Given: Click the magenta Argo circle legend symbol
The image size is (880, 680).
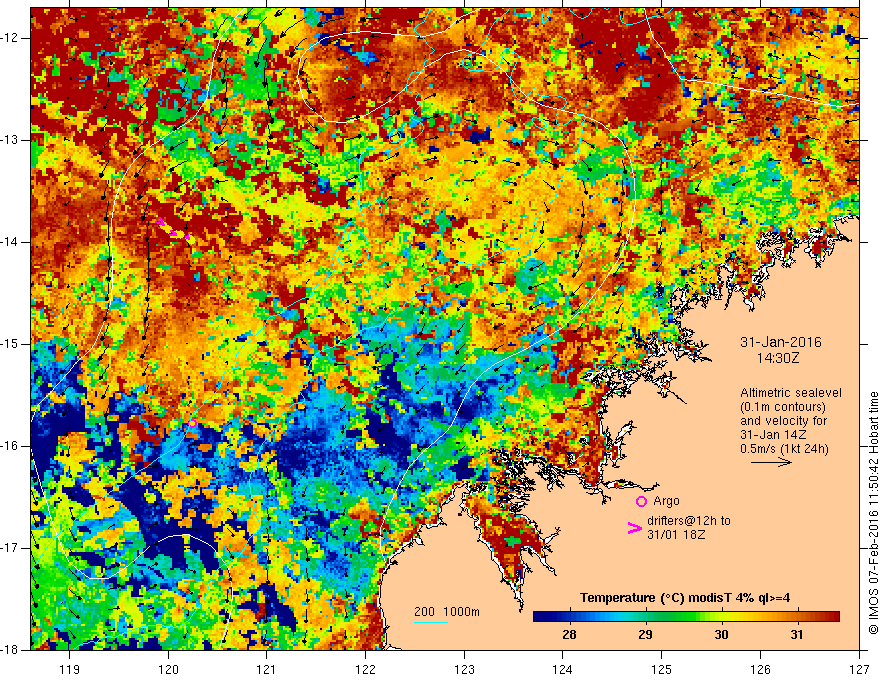Looking at the screenshot, I should [x=641, y=501].
